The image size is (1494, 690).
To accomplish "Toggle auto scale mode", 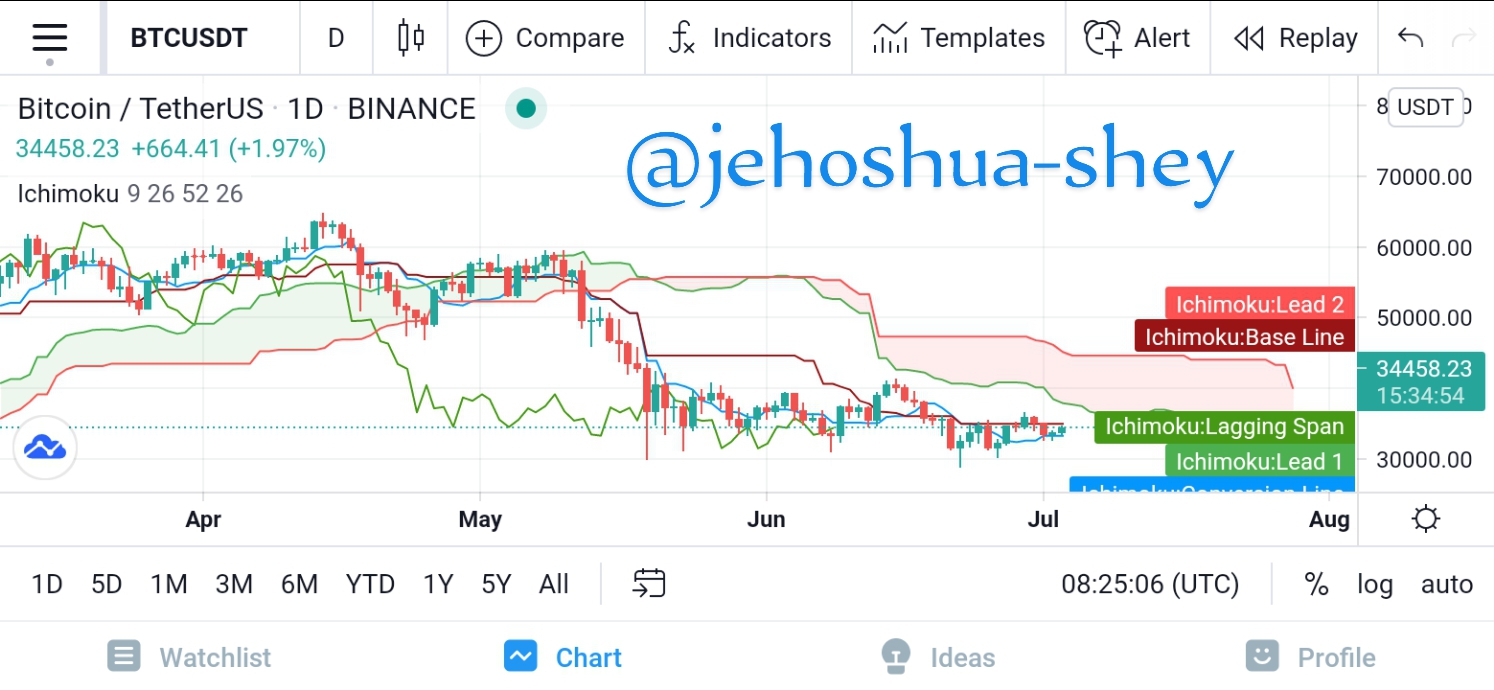I will tap(1447, 584).
